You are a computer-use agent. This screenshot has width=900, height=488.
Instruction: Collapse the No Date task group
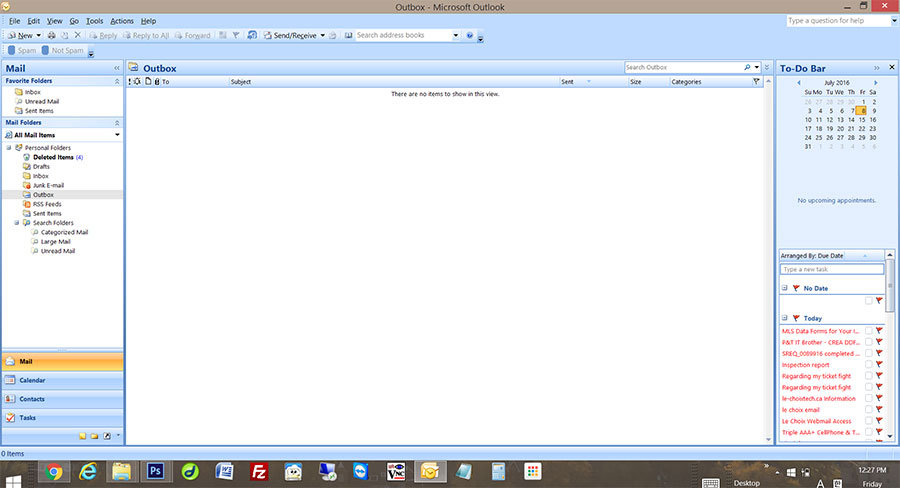coord(785,288)
